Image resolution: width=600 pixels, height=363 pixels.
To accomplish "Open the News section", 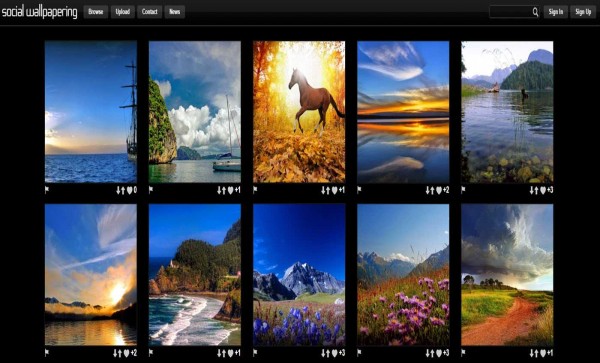I will point(174,12).
